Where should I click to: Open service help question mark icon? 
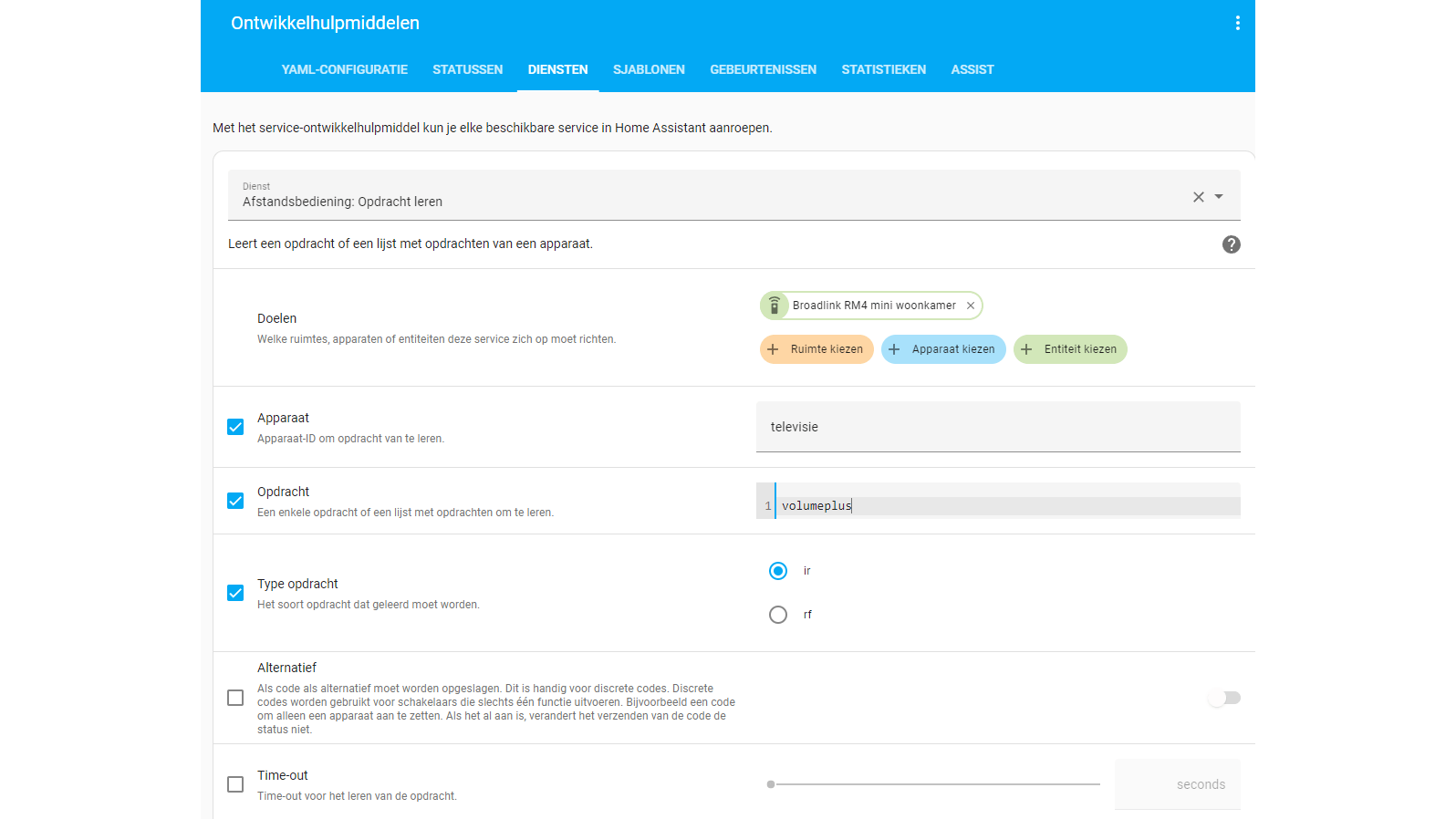click(x=1232, y=244)
